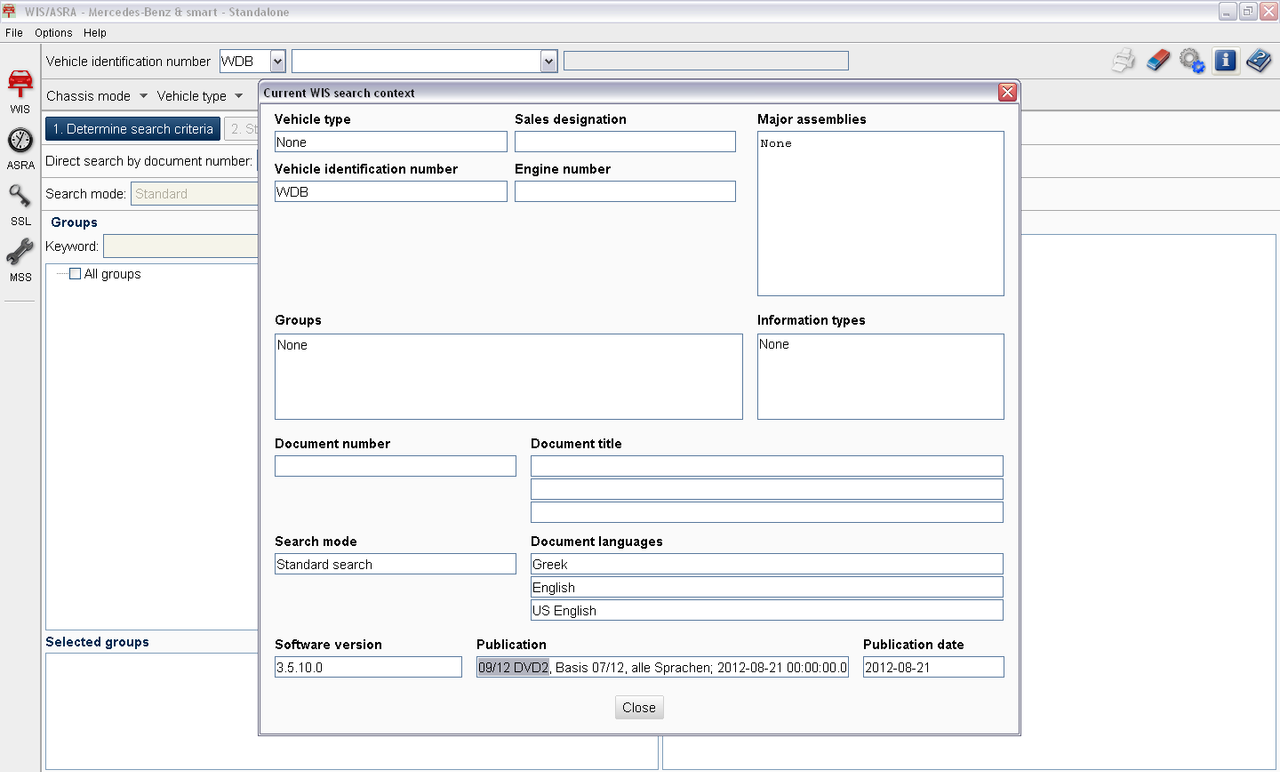Open the vehicle identification number dropdown arrow

coord(548,61)
